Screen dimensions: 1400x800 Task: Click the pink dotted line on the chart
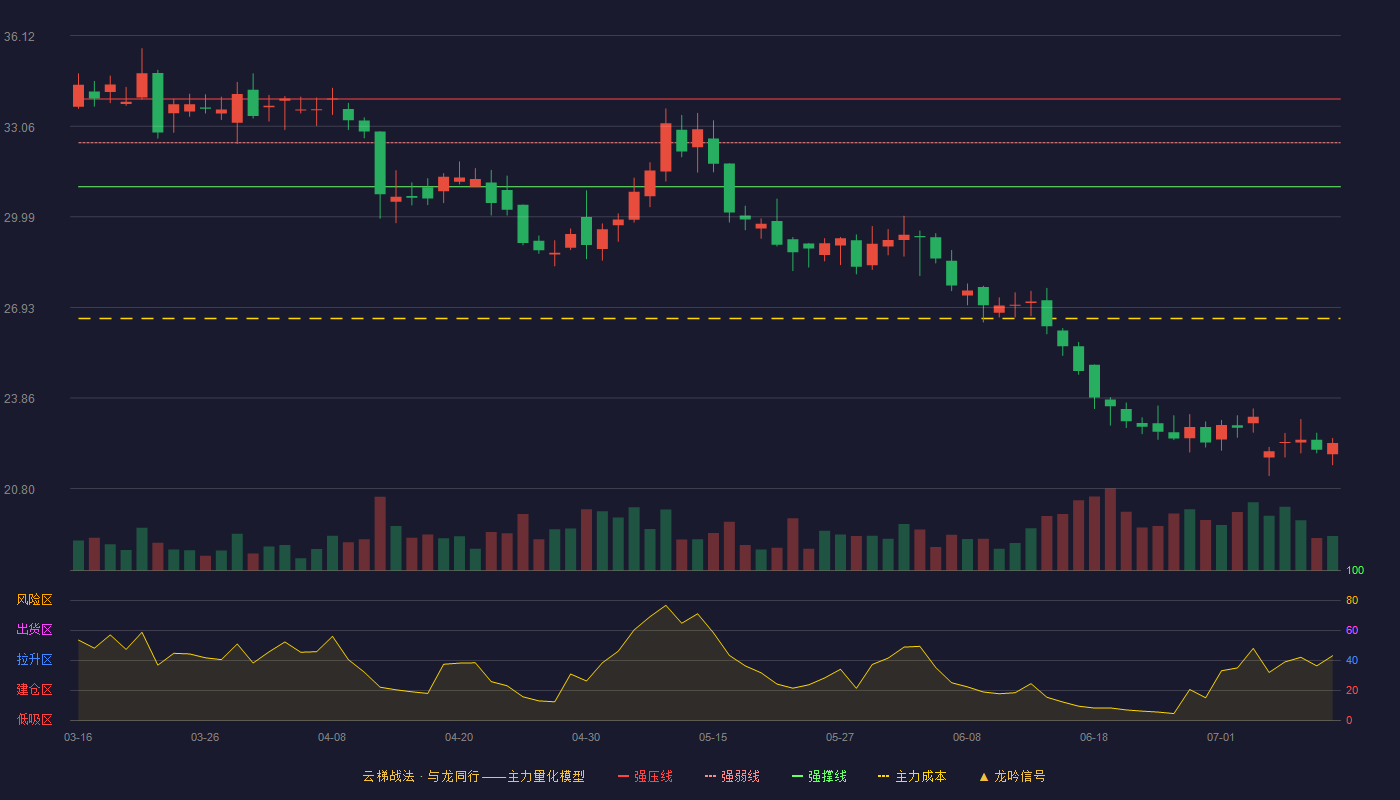pos(709,143)
